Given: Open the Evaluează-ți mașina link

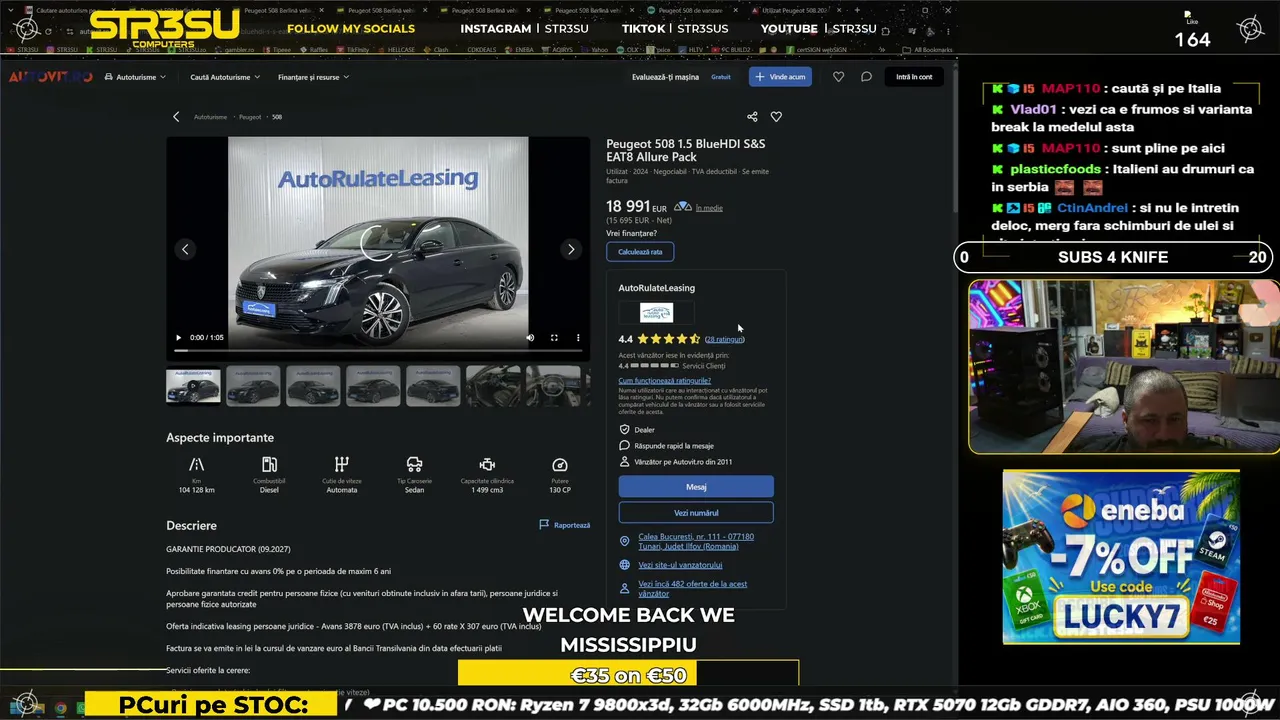Looking at the screenshot, I should tap(665, 77).
